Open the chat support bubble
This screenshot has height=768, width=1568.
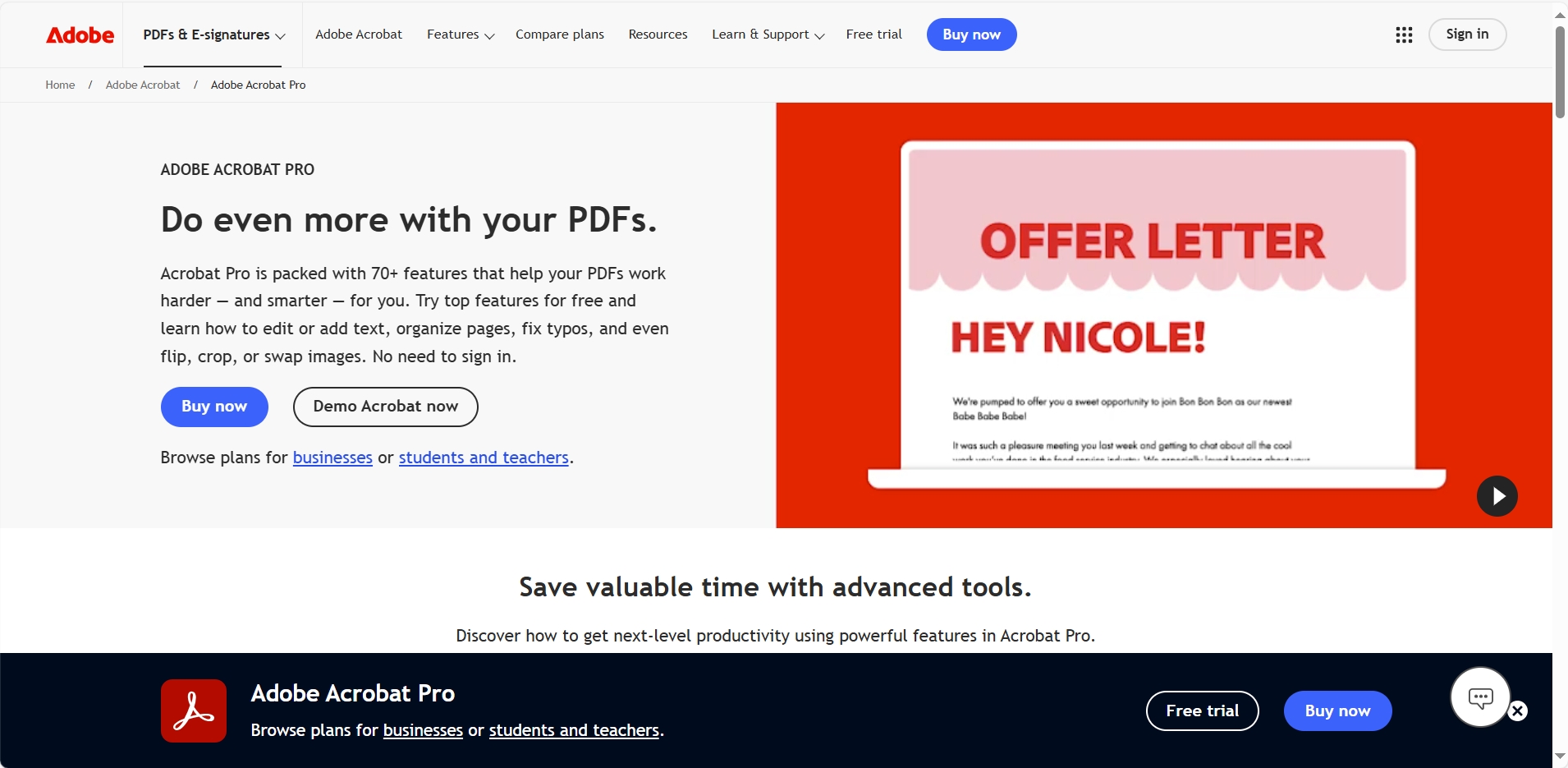pos(1480,697)
